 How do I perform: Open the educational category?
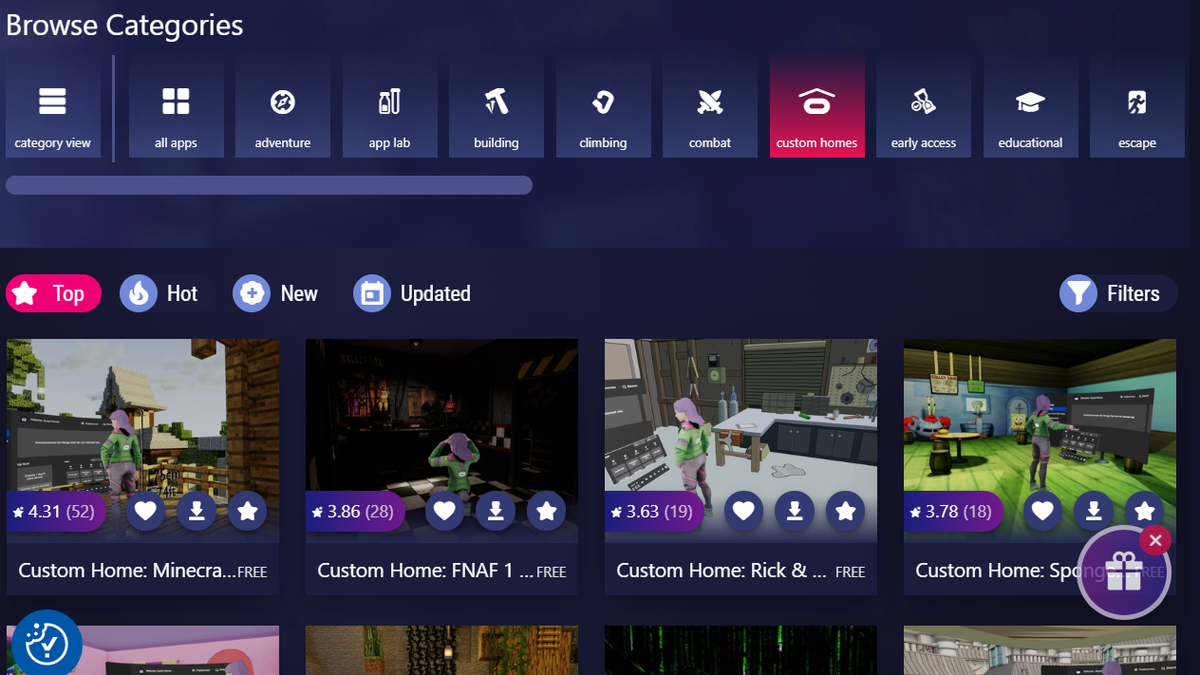pyautogui.click(x=1030, y=107)
